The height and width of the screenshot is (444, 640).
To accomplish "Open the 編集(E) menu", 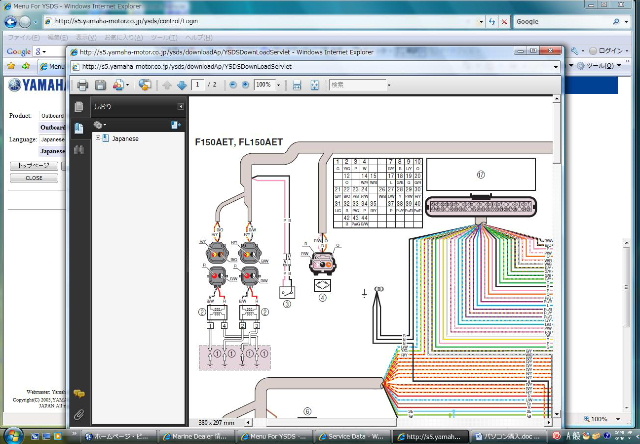I will 58,38.
